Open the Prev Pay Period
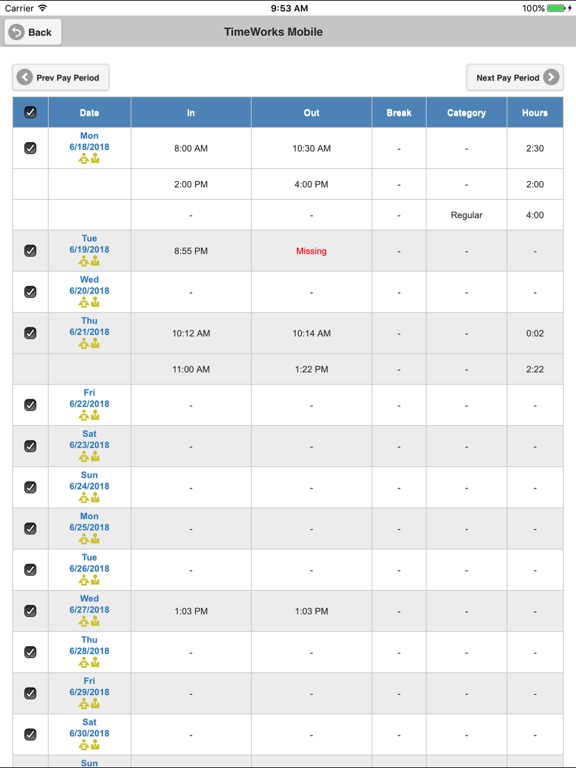The width and height of the screenshot is (576, 768). 61,77
